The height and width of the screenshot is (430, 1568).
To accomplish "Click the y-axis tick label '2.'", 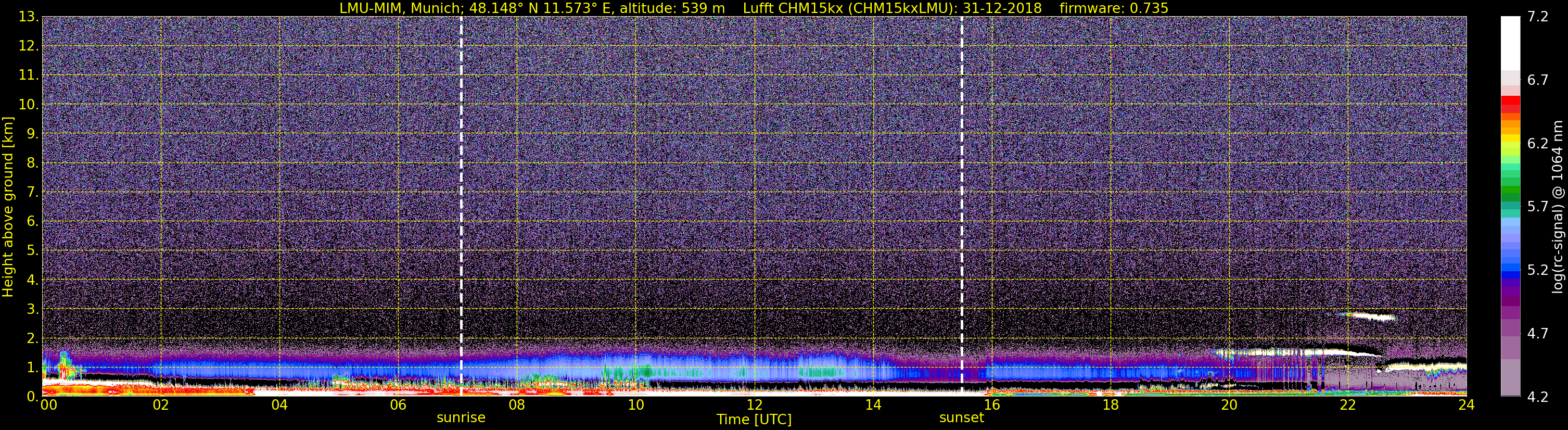I will pyautogui.click(x=32, y=339).
